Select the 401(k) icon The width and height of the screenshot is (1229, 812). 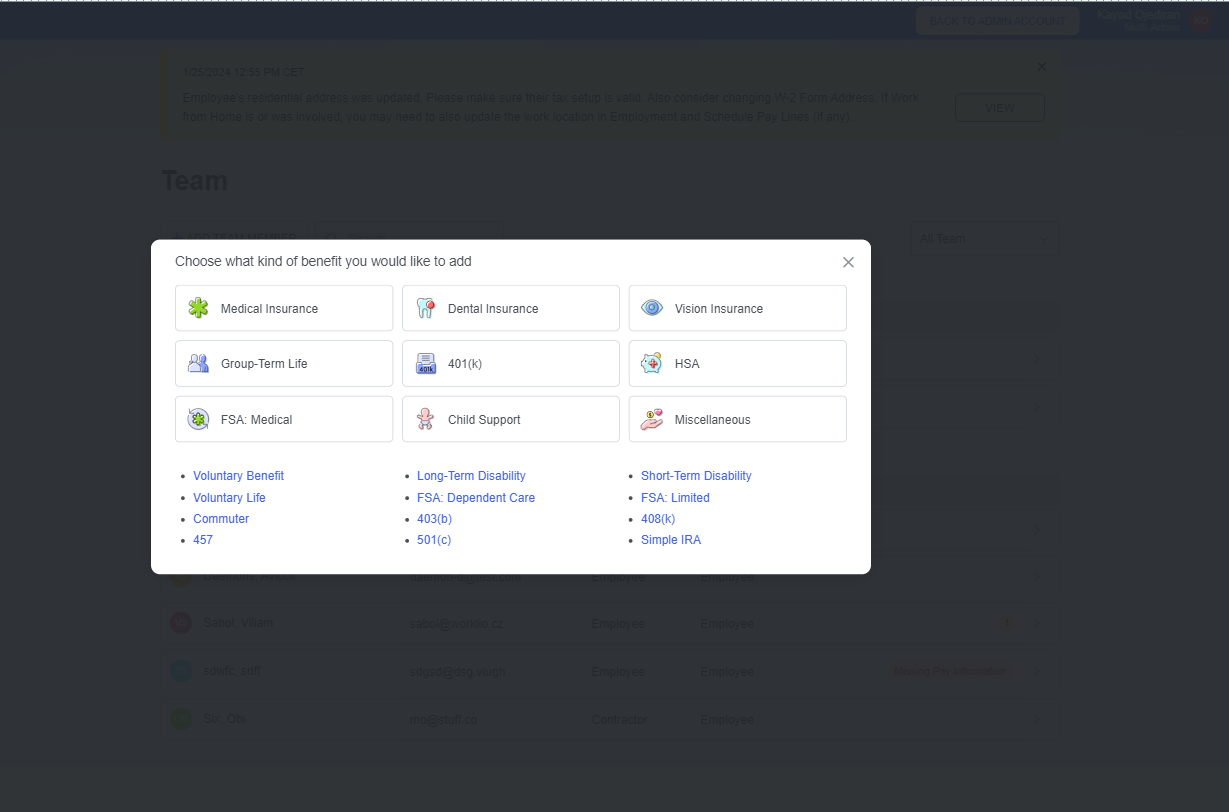tap(425, 363)
